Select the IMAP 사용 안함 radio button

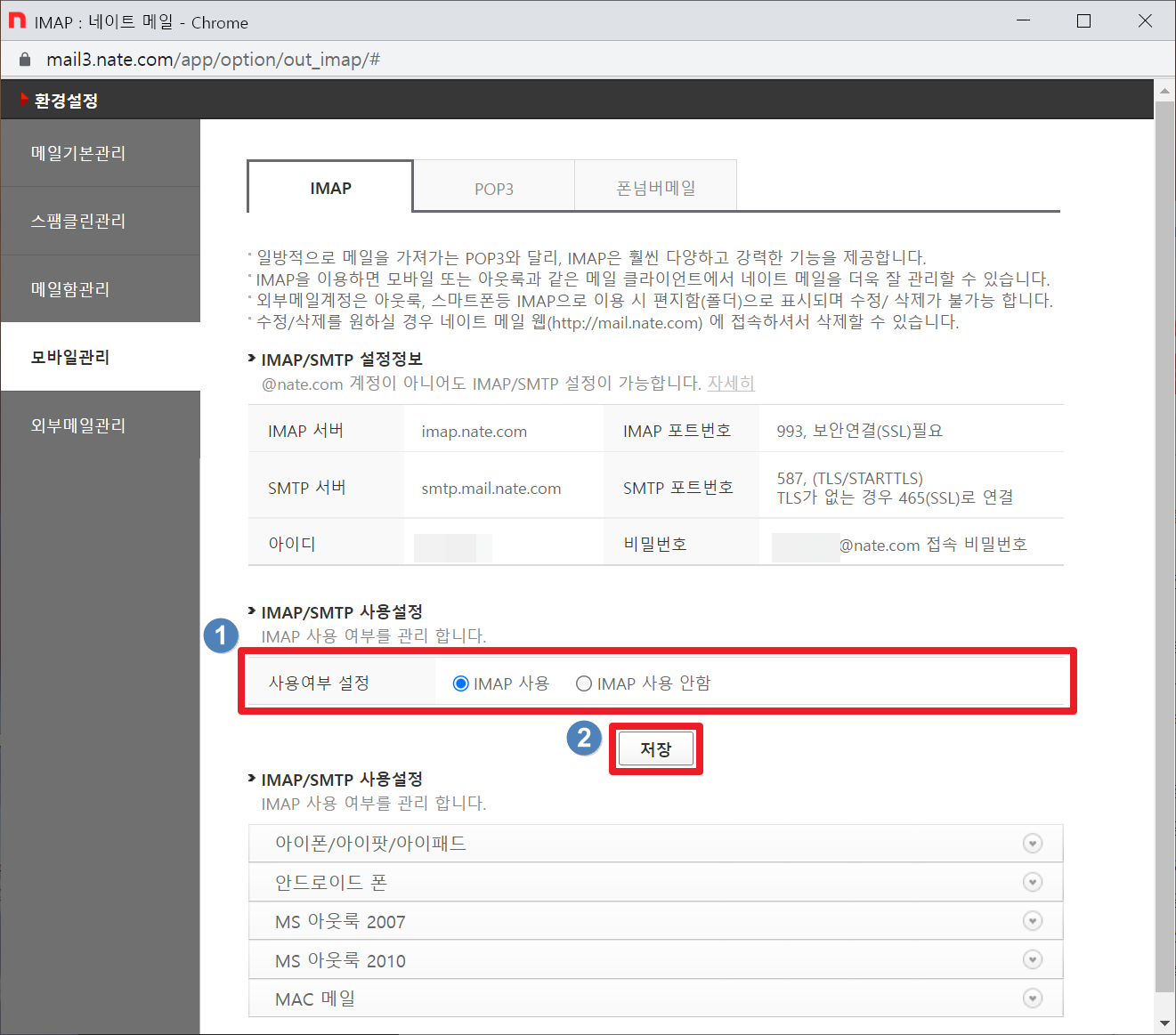(584, 683)
